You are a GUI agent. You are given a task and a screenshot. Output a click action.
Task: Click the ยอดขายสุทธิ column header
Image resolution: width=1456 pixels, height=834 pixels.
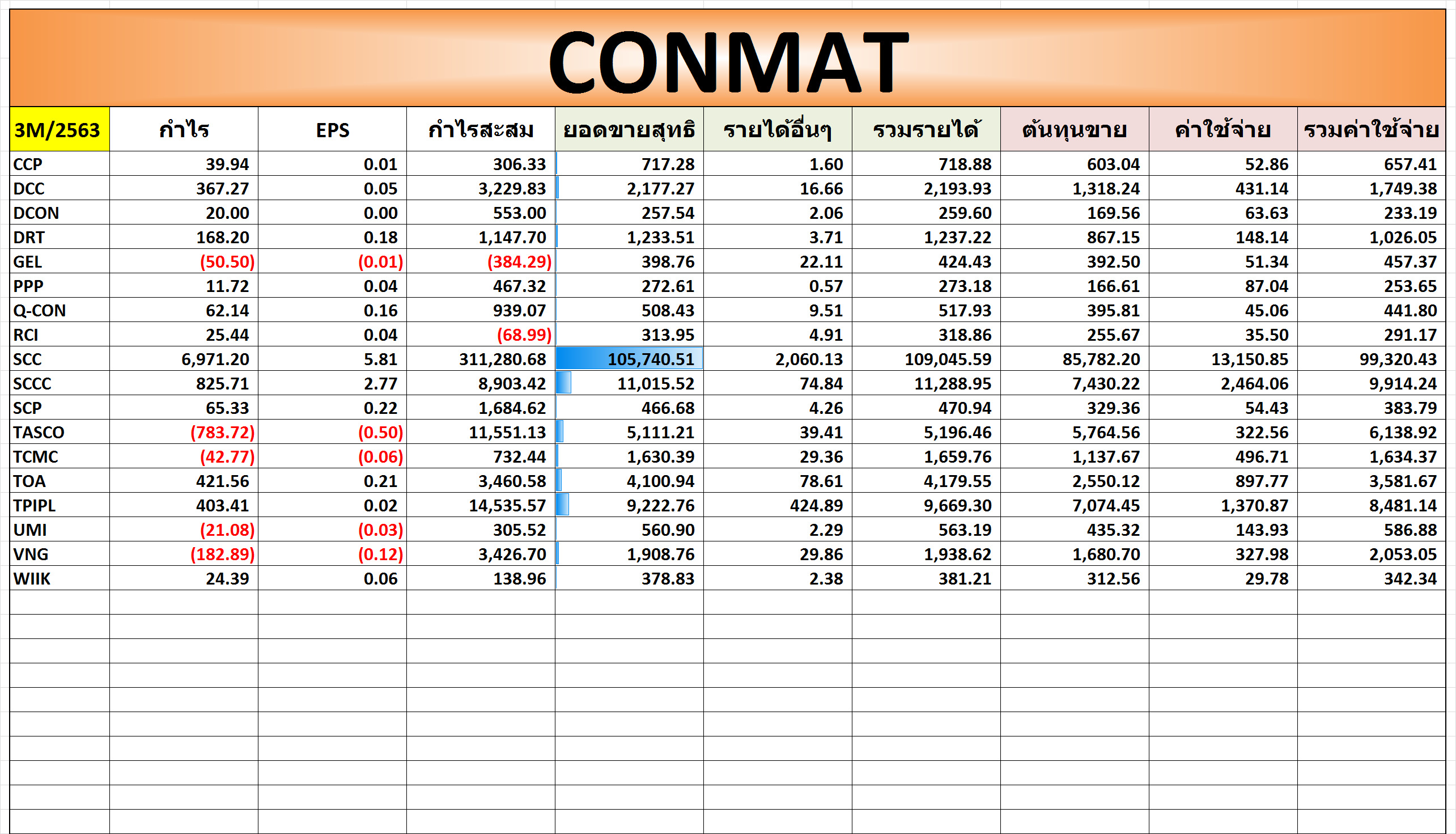[629, 130]
